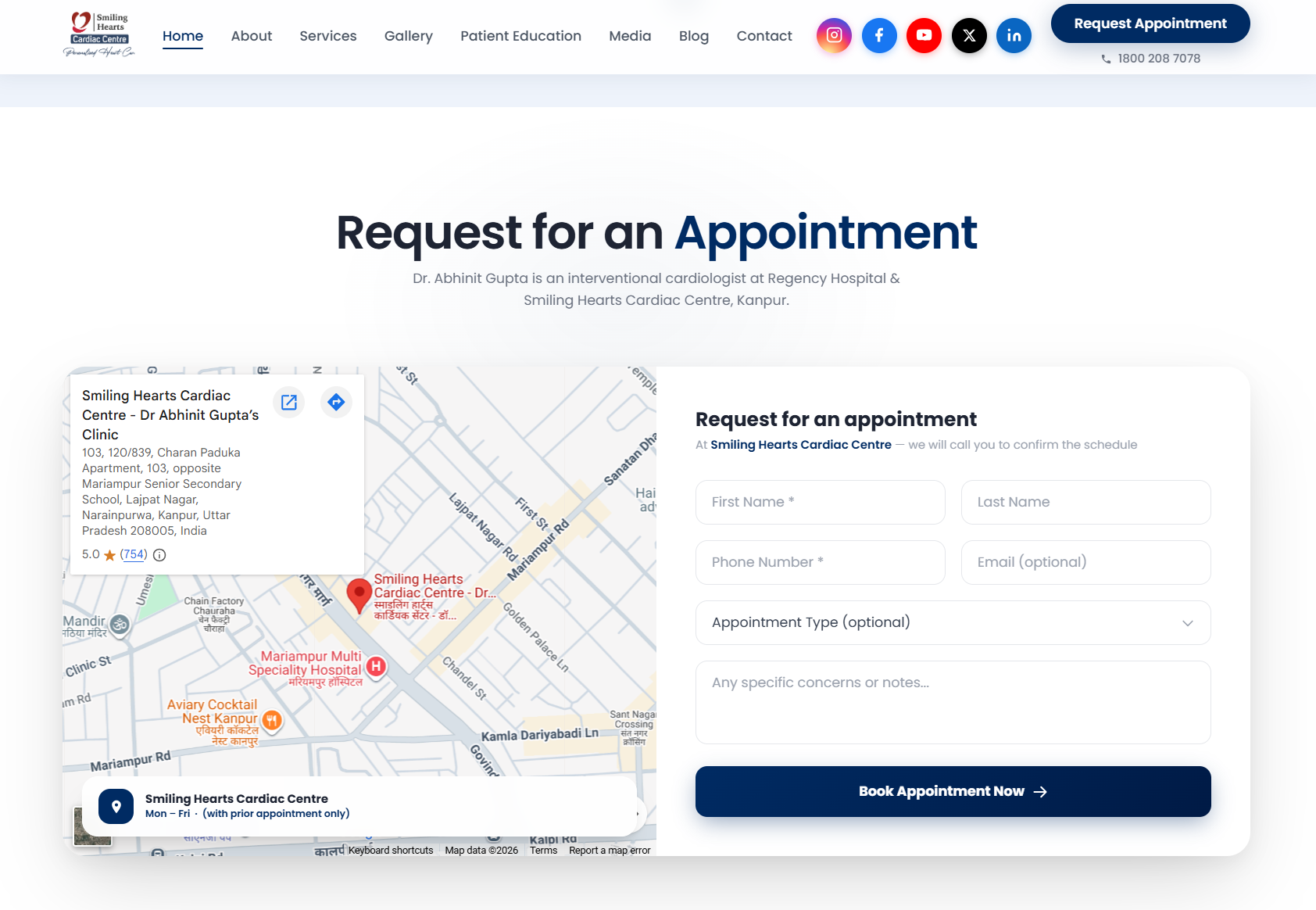
Task: Click the Smiling Hearts Cardiac Centre logo
Action: point(99,35)
